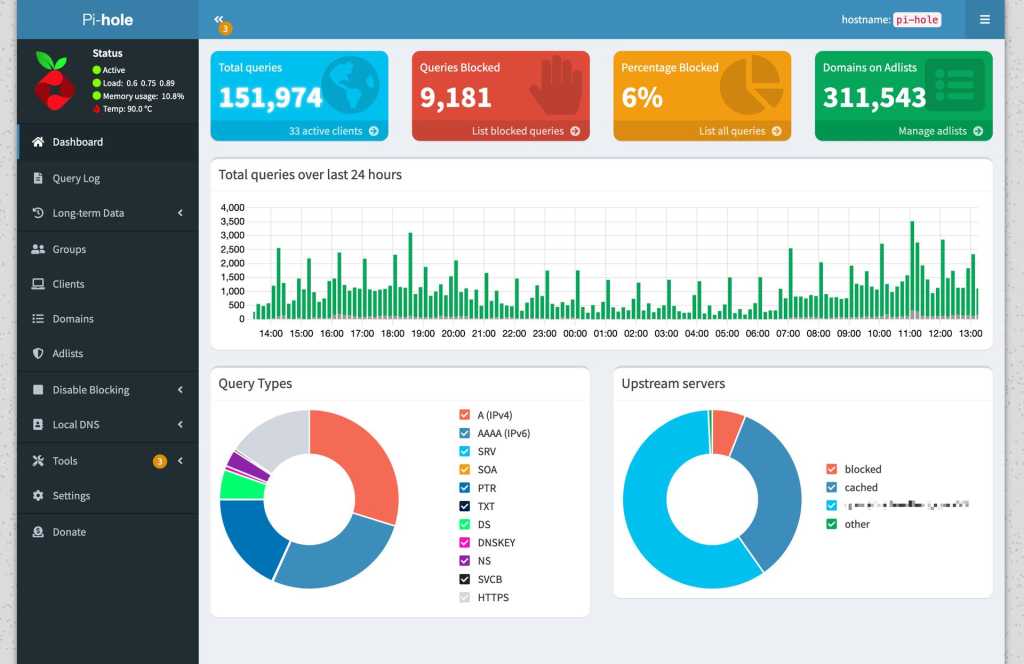Click the hamburger menu icon top right
Screen dimensions: 1024x664
coord(984,19)
